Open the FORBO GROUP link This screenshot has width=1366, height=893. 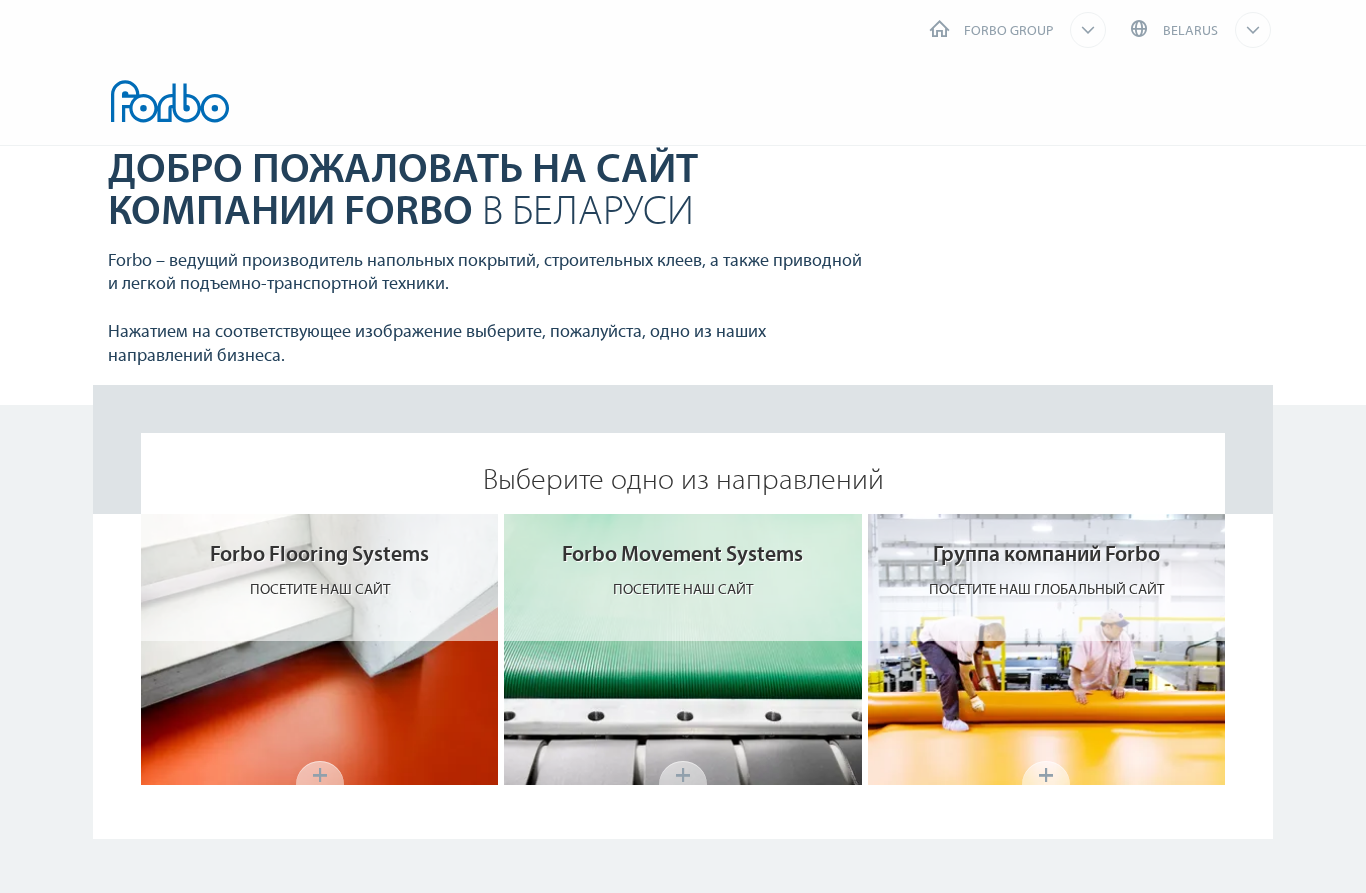(x=1008, y=31)
